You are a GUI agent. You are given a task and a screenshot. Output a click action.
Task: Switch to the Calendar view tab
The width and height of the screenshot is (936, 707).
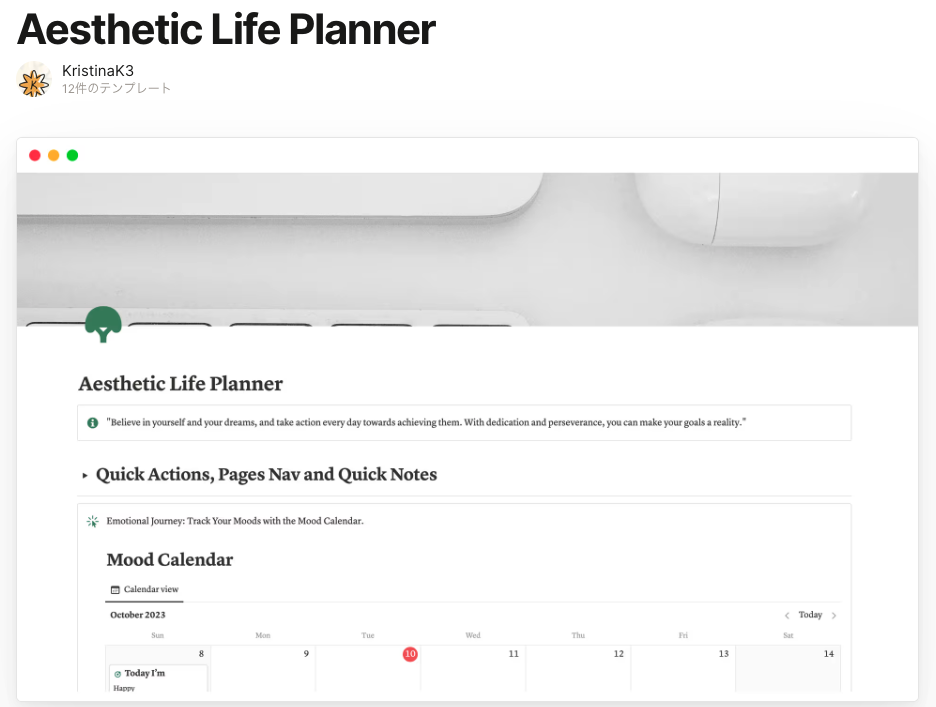[x=144, y=590]
